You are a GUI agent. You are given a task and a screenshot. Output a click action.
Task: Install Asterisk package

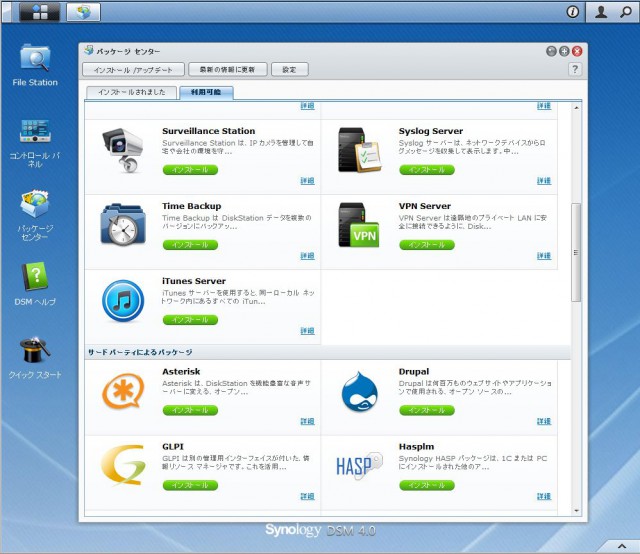click(x=190, y=410)
